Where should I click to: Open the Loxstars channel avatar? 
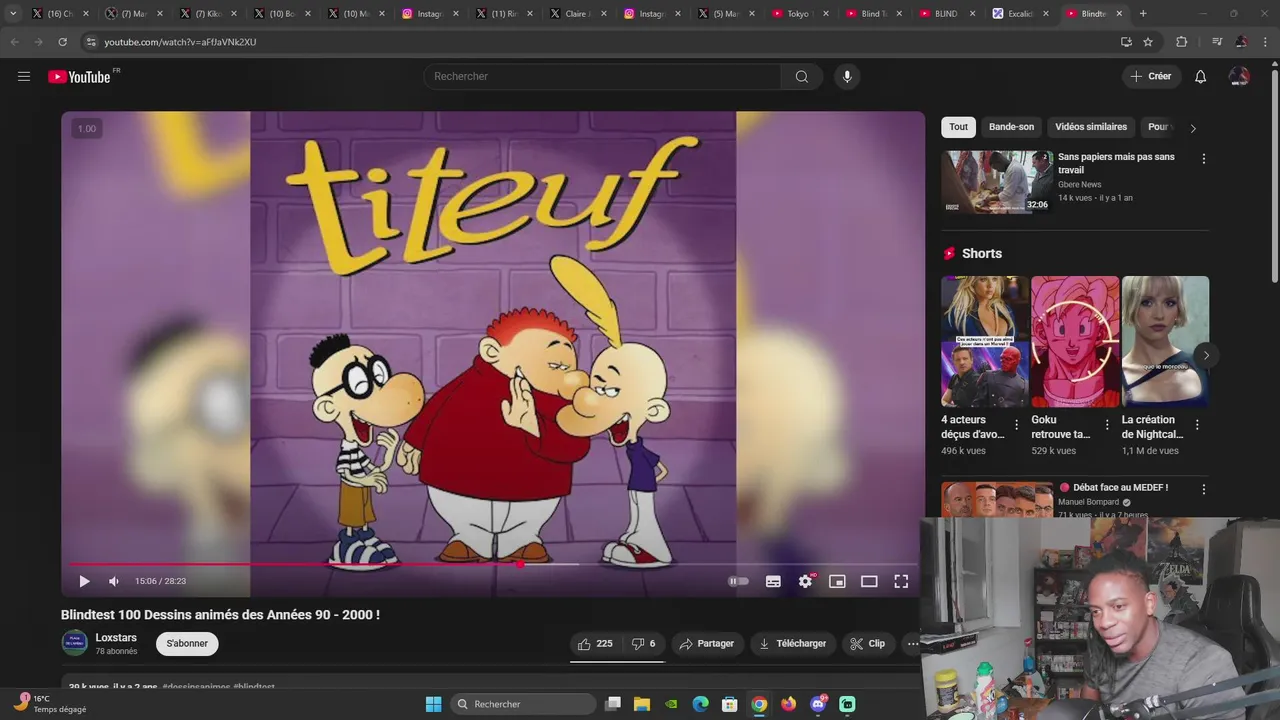[x=75, y=643]
